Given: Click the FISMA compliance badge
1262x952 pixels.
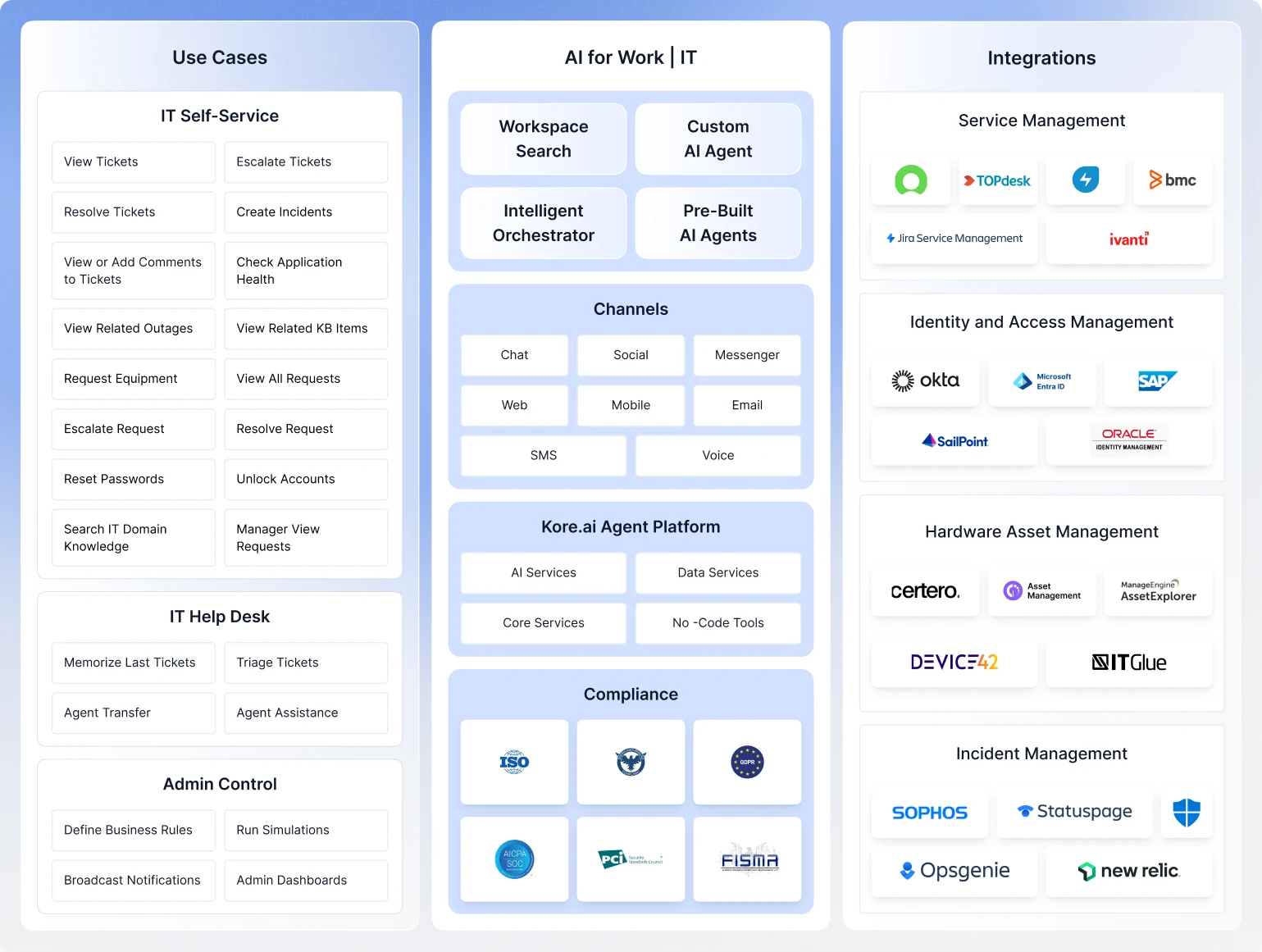Looking at the screenshot, I should point(747,859).
